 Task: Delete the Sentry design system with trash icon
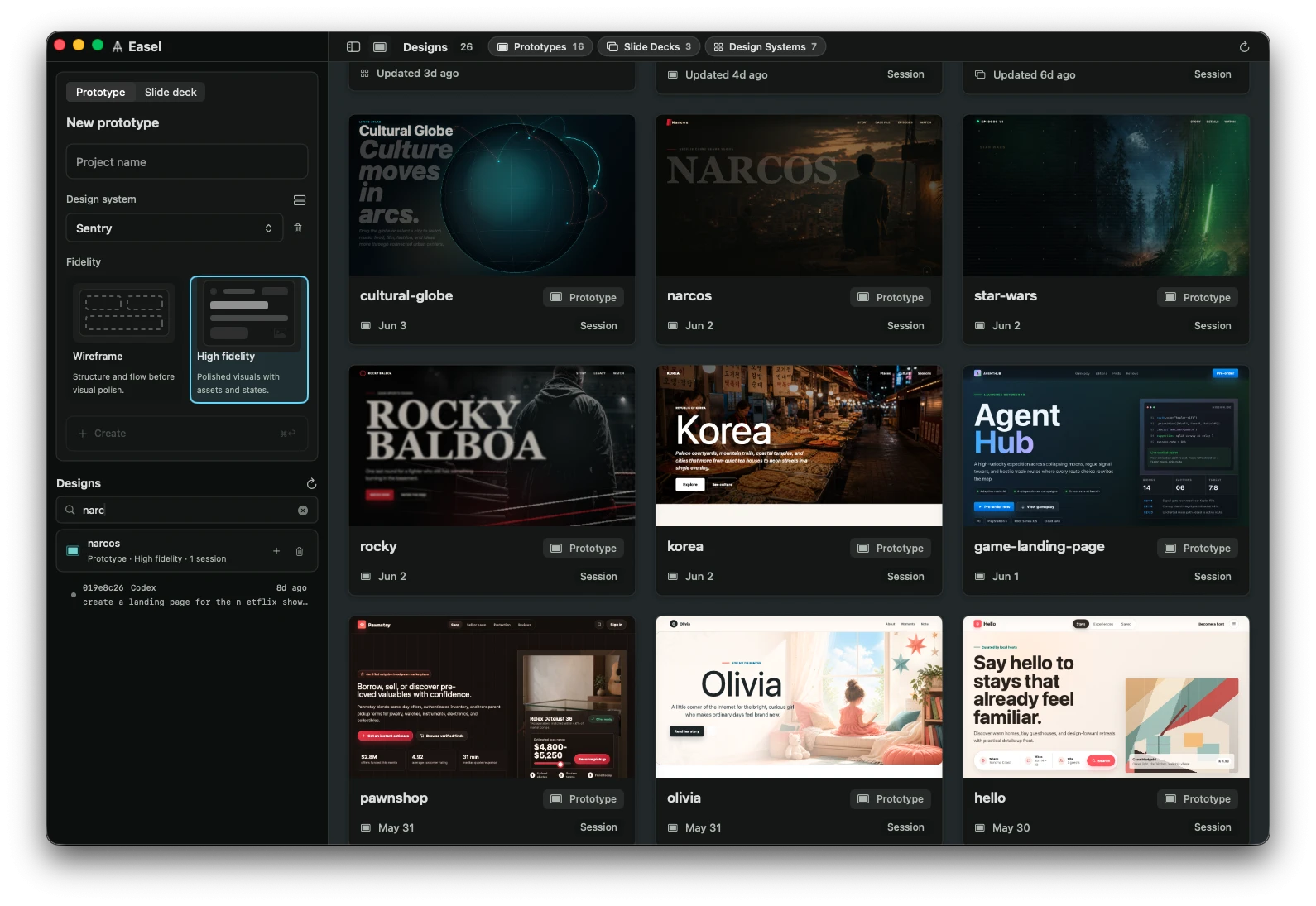298,228
